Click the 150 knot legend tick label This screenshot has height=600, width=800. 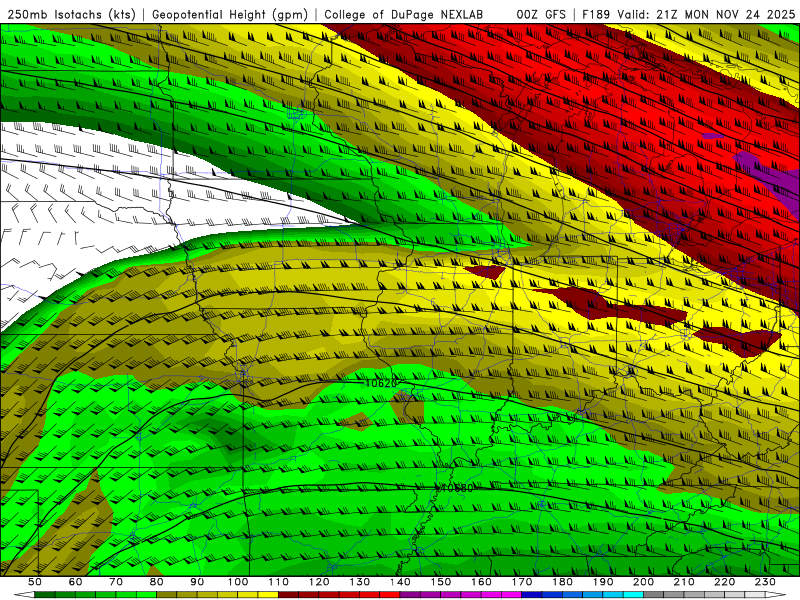click(x=440, y=582)
